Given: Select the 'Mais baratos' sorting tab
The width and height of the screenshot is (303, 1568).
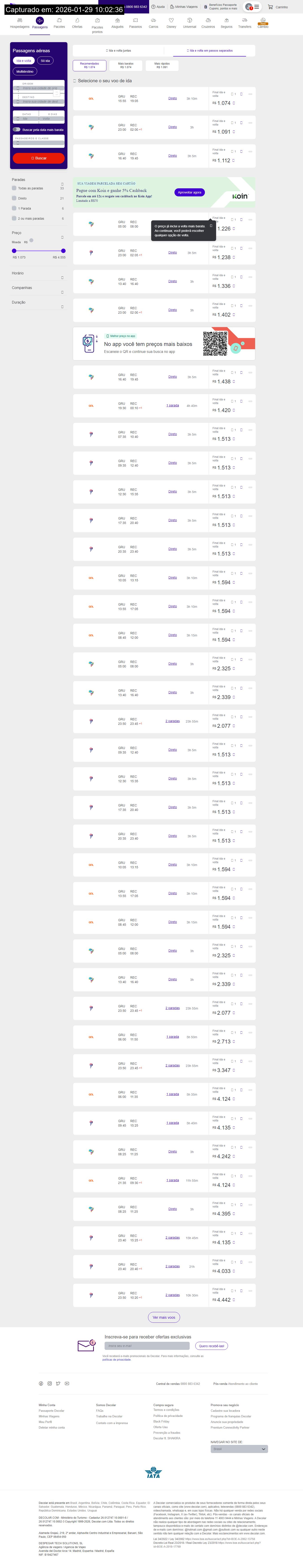Looking at the screenshot, I should coord(126,65).
